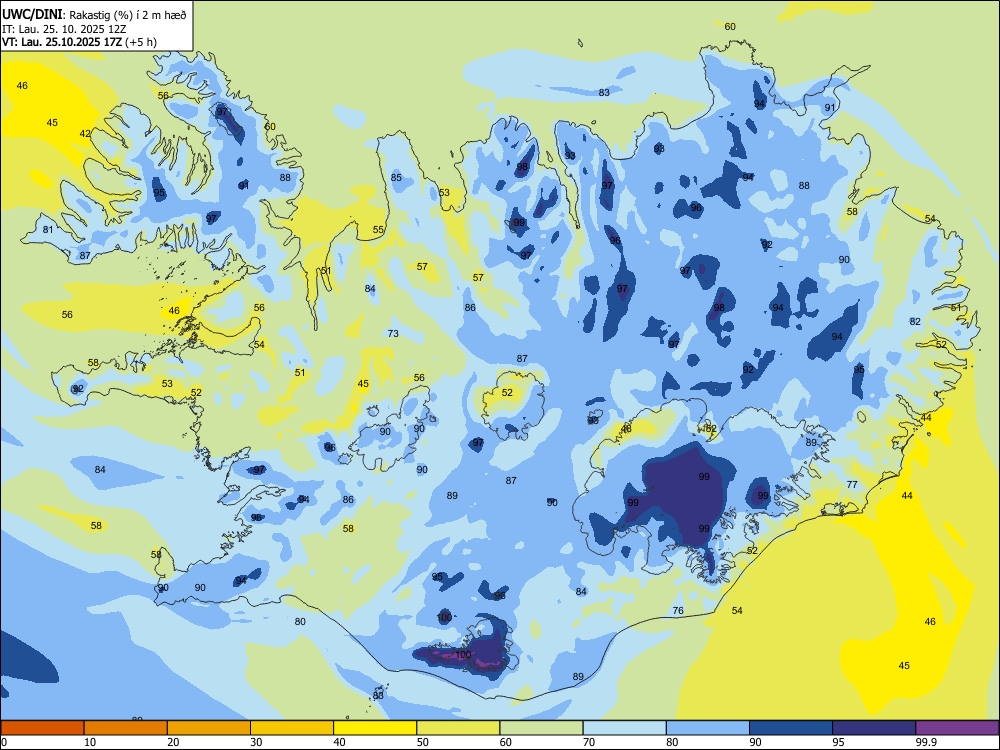Click the 'VT: Lau. 25.10.2025 17Z' line
1000x750 pixels.
[x=62, y=42]
